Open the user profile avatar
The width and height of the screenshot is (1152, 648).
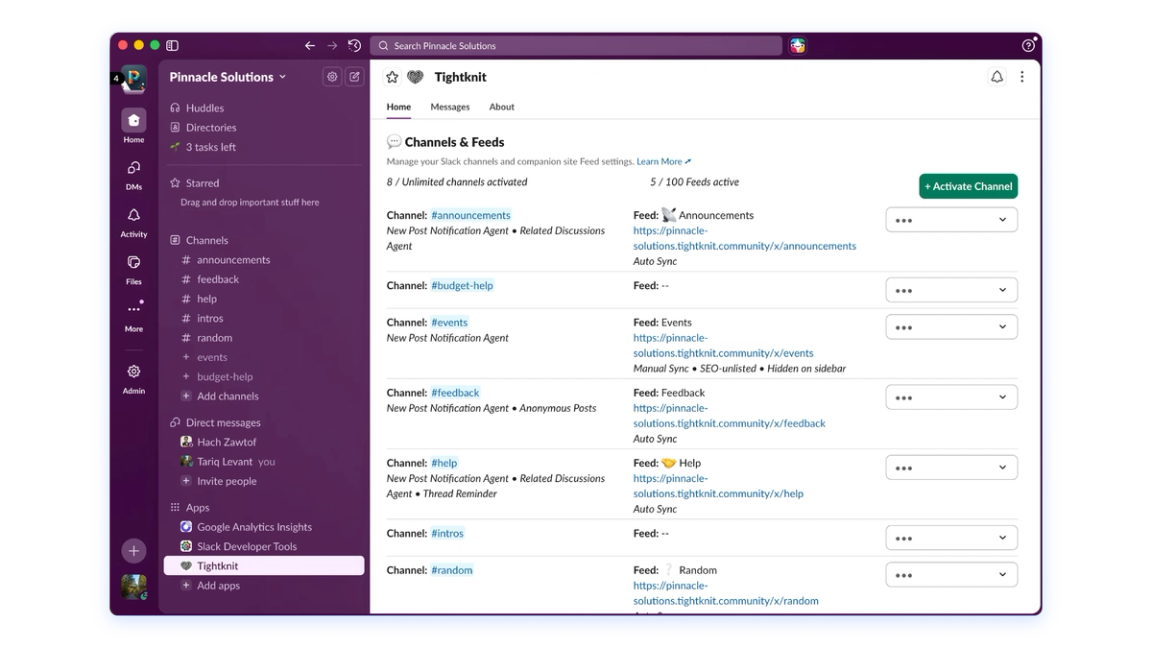click(x=134, y=586)
